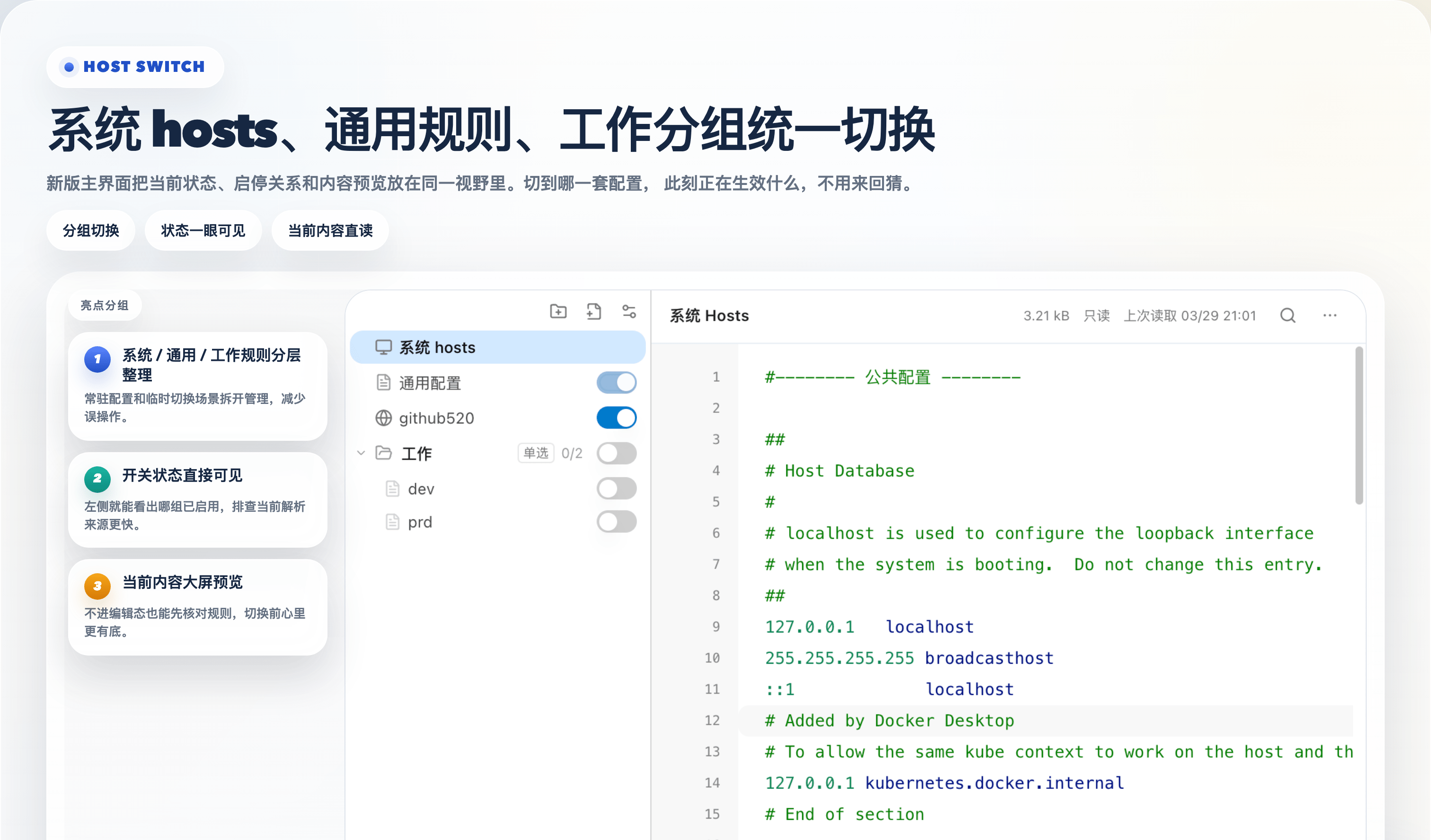
Task: Click the add new hosts file icon
Action: click(593, 311)
